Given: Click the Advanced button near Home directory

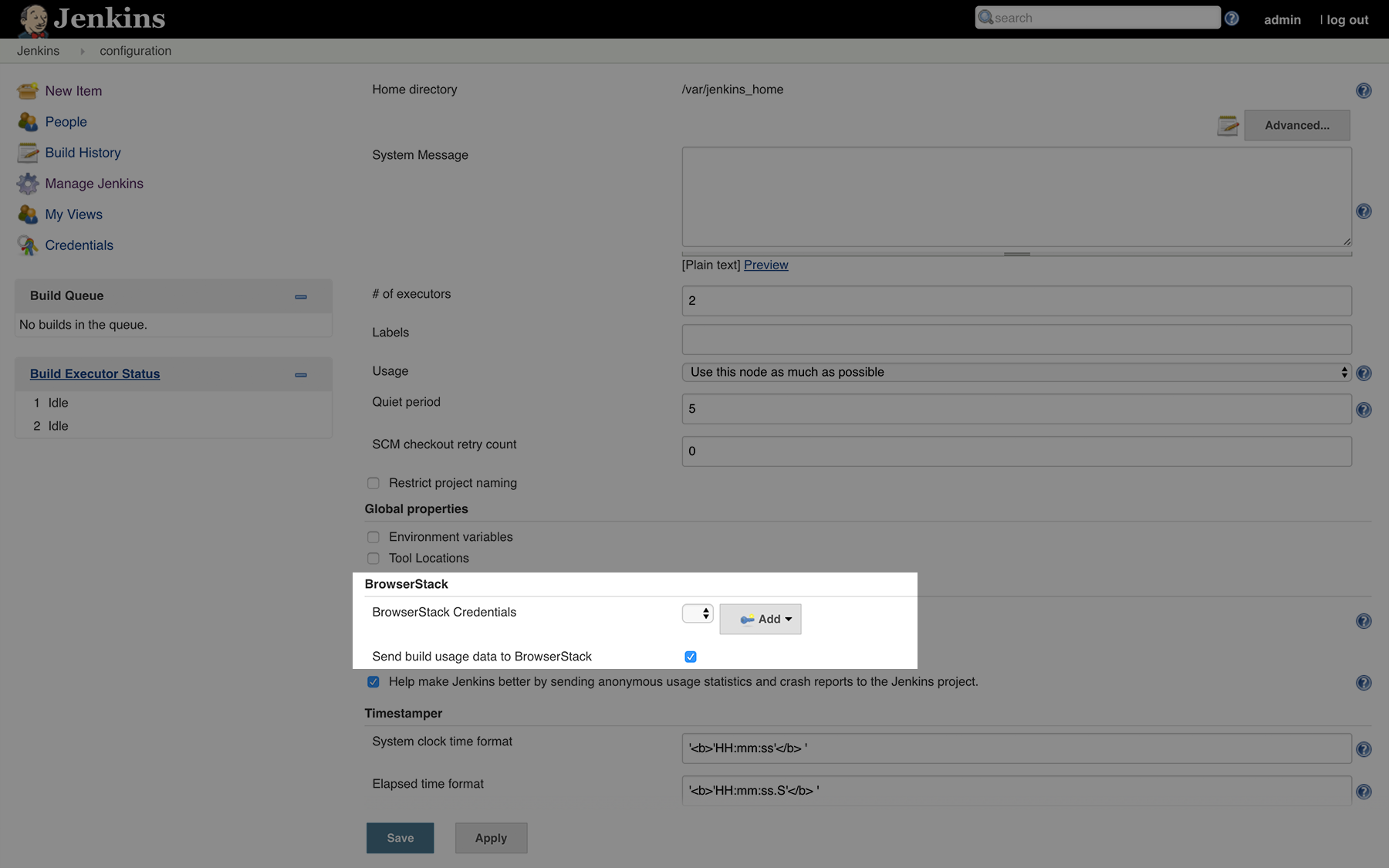Looking at the screenshot, I should pos(1296,125).
